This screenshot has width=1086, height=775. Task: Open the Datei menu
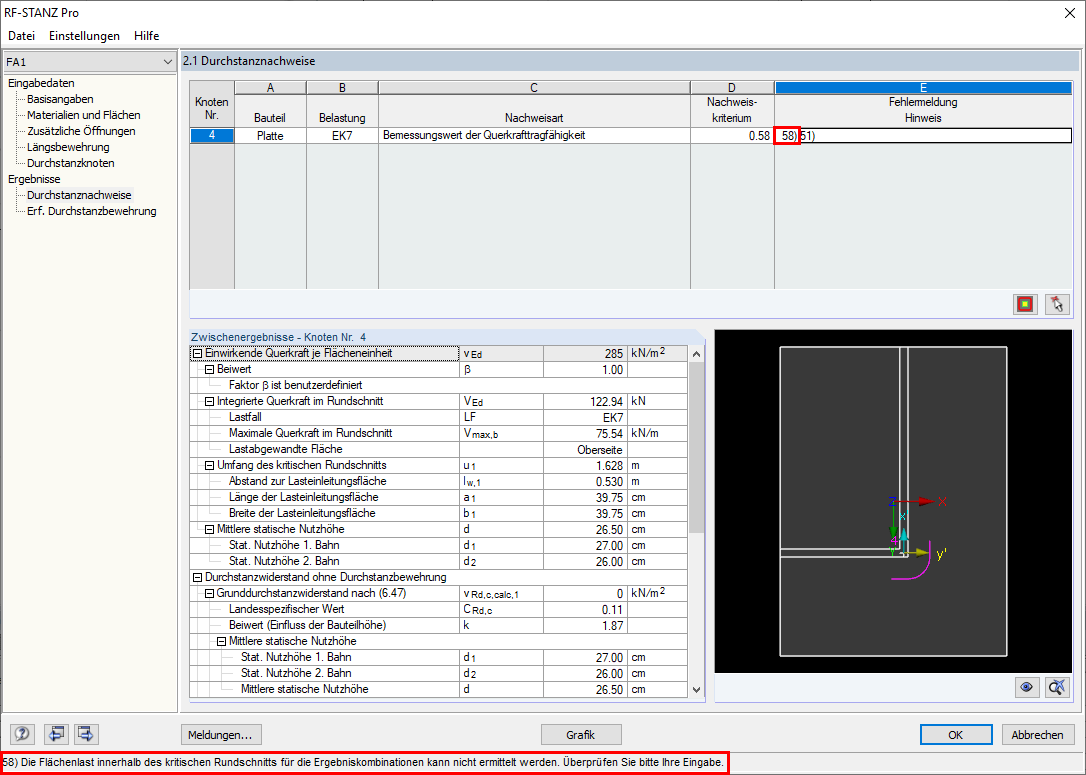click(x=22, y=35)
